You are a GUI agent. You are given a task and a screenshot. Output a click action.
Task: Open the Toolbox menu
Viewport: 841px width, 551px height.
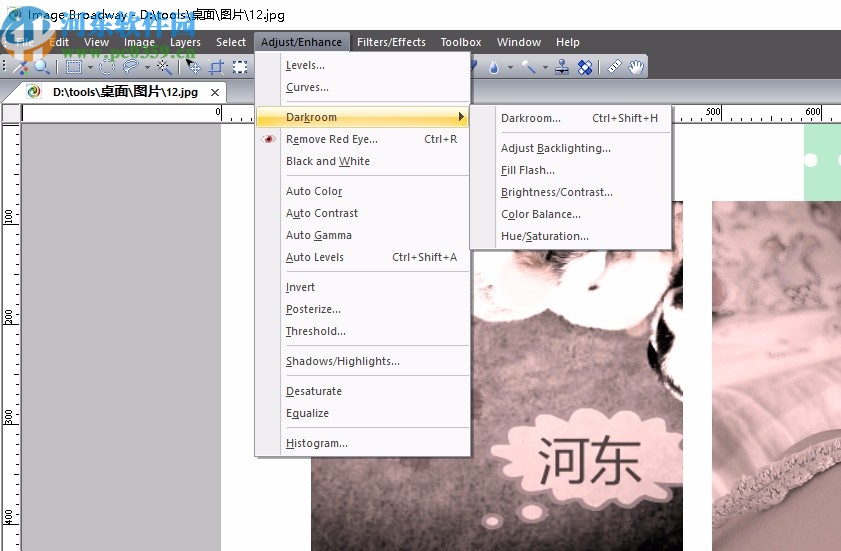coord(461,42)
